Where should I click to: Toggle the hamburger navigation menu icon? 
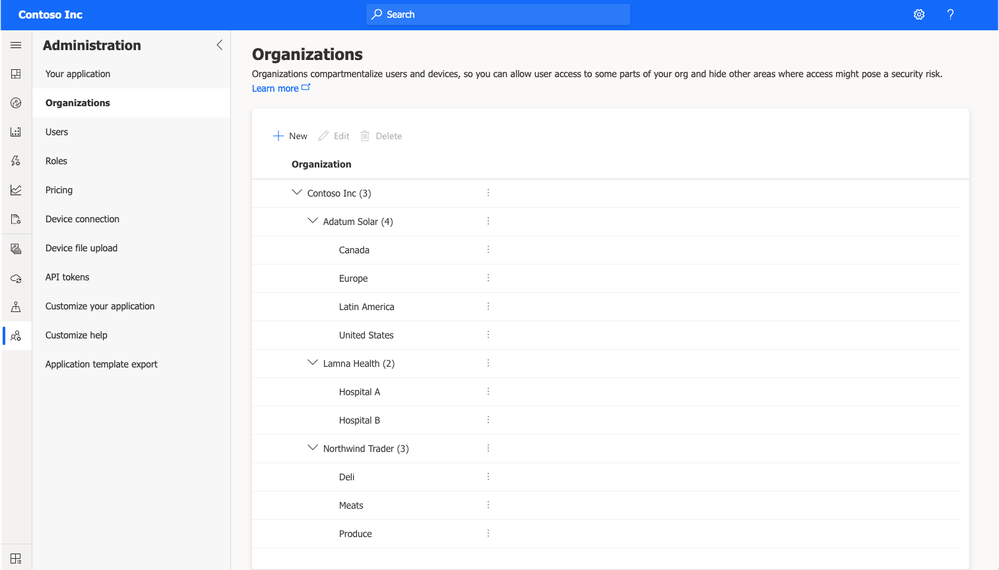pyautogui.click(x=16, y=45)
